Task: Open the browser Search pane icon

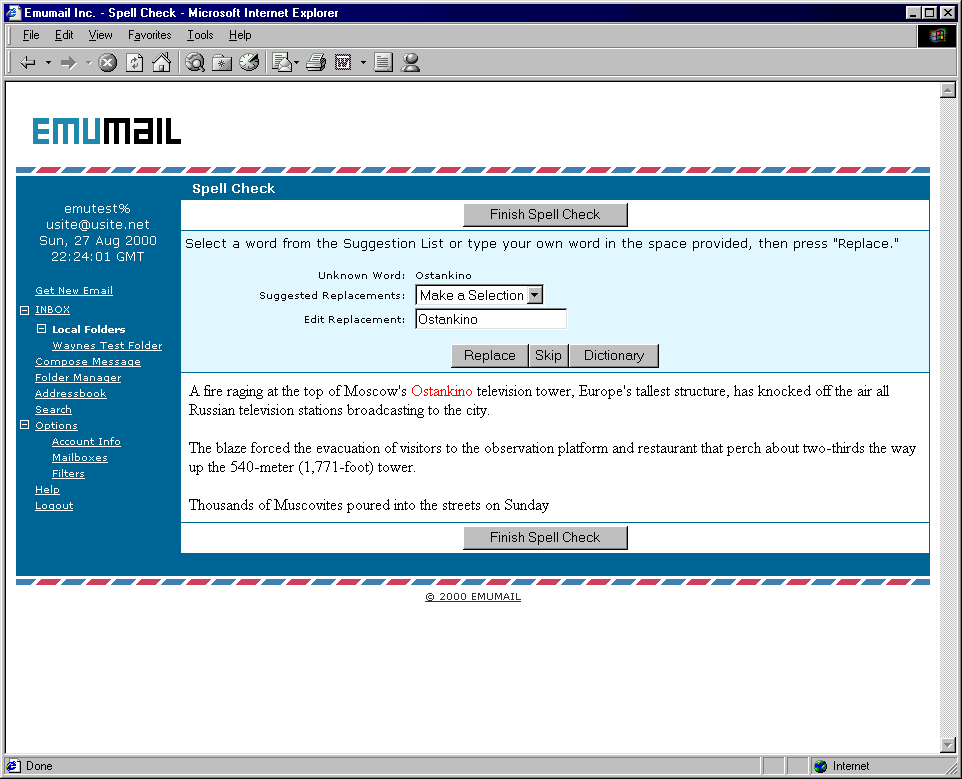Action: coord(195,63)
